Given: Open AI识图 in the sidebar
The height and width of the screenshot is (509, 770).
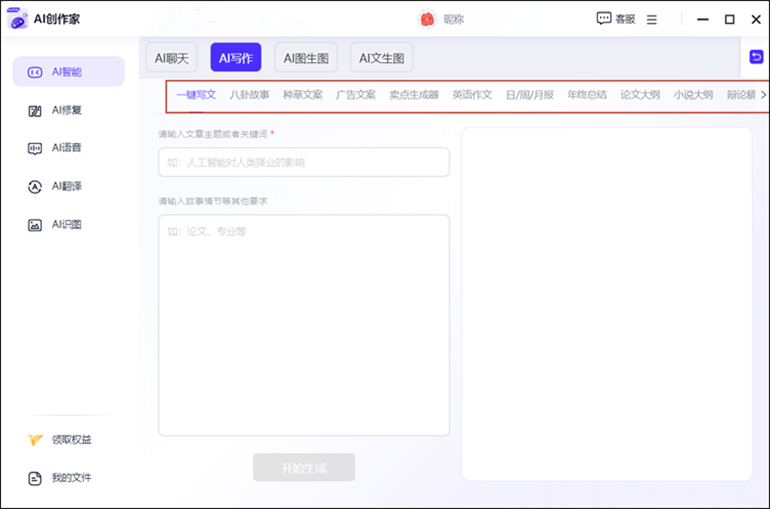Looking at the screenshot, I should coord(67,225).
